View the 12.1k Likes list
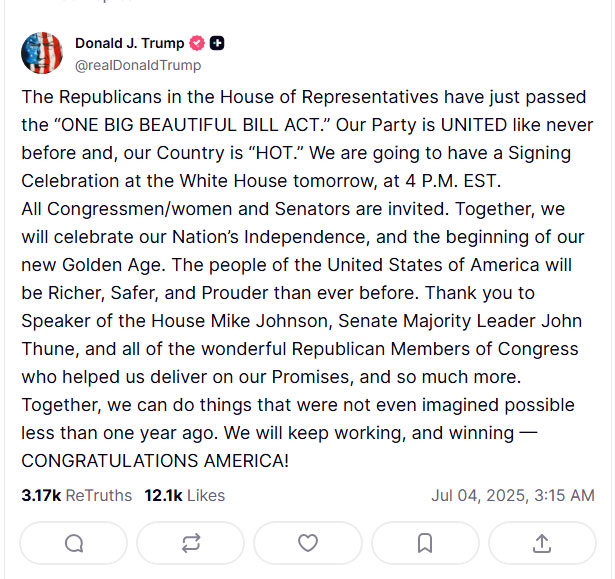 (184, 495)
